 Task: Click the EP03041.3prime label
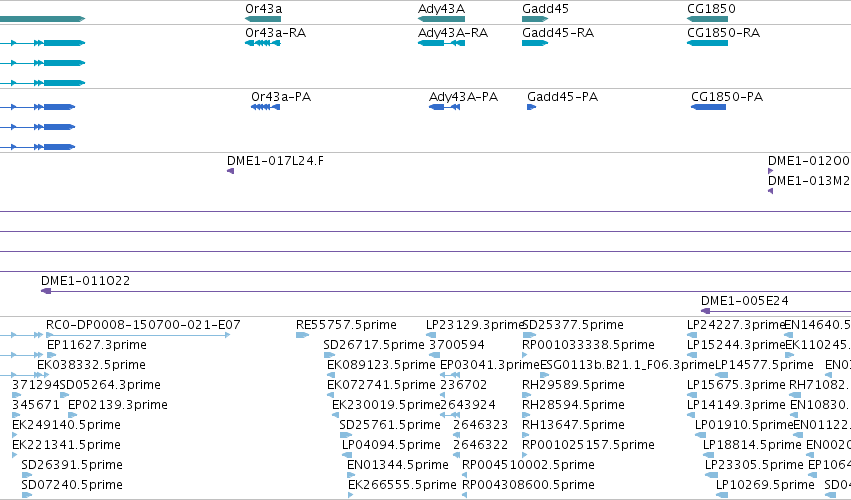pos(489,365)
